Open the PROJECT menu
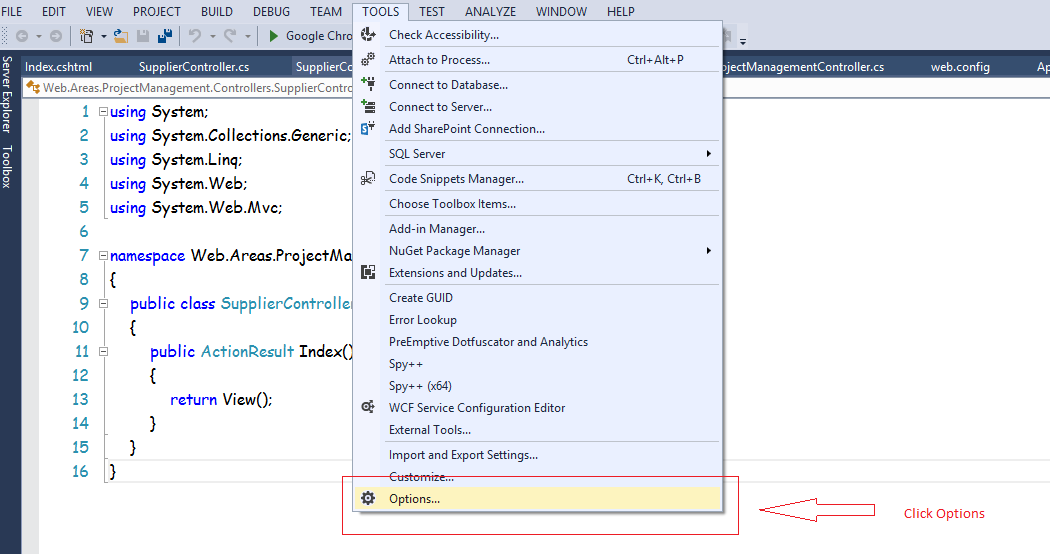The width and height of the screenshot is (1050, 554). coord(157,11)
